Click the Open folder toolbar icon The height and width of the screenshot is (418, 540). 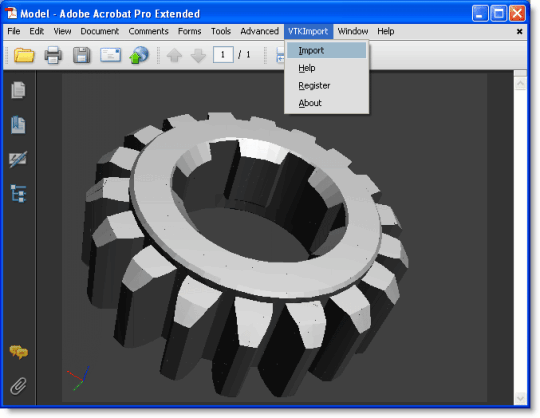[x=24, y=55]
